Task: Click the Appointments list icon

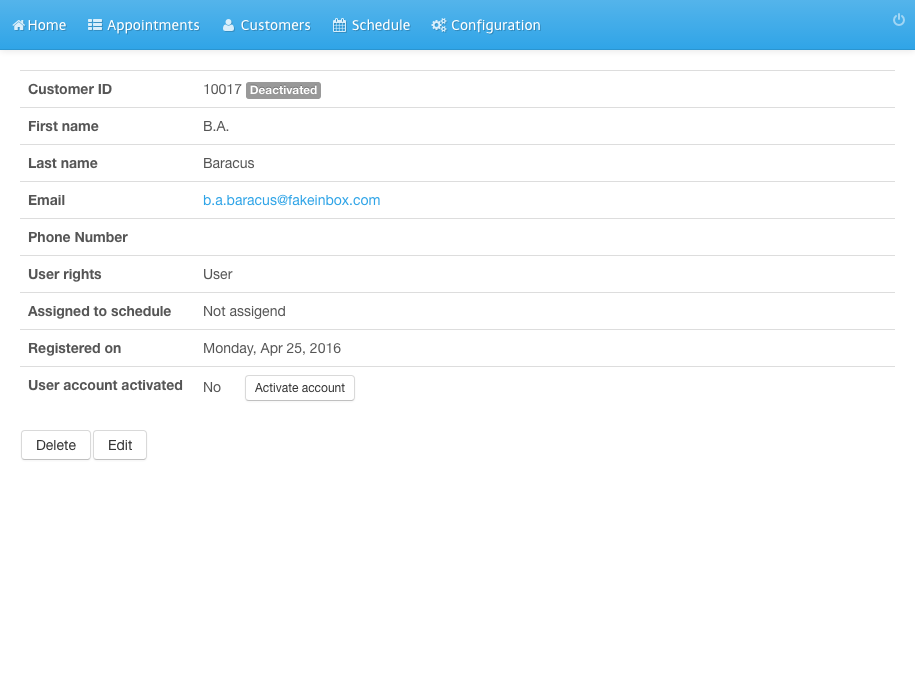Action: pos(95,24)
